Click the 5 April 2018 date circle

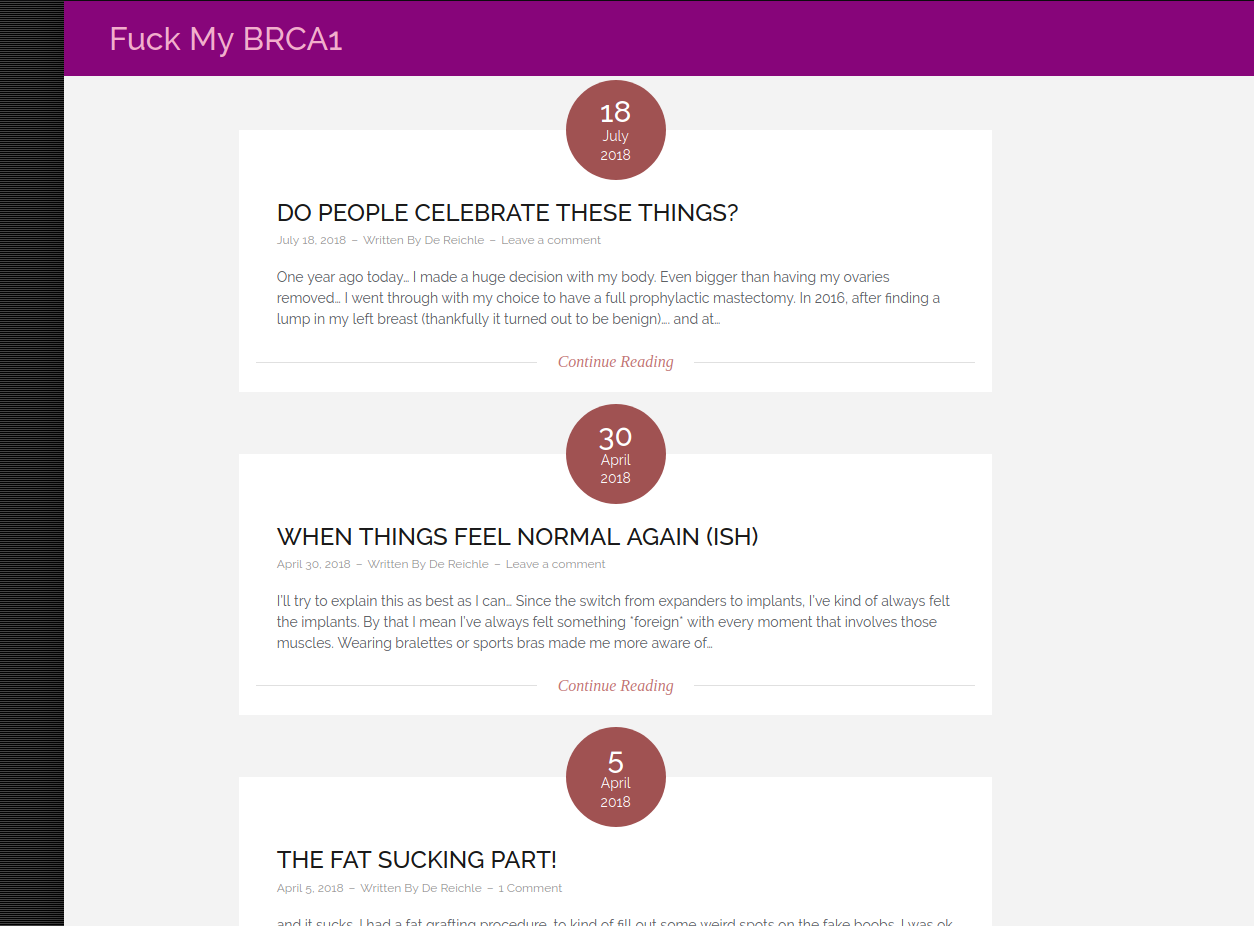tap(615, 777)
